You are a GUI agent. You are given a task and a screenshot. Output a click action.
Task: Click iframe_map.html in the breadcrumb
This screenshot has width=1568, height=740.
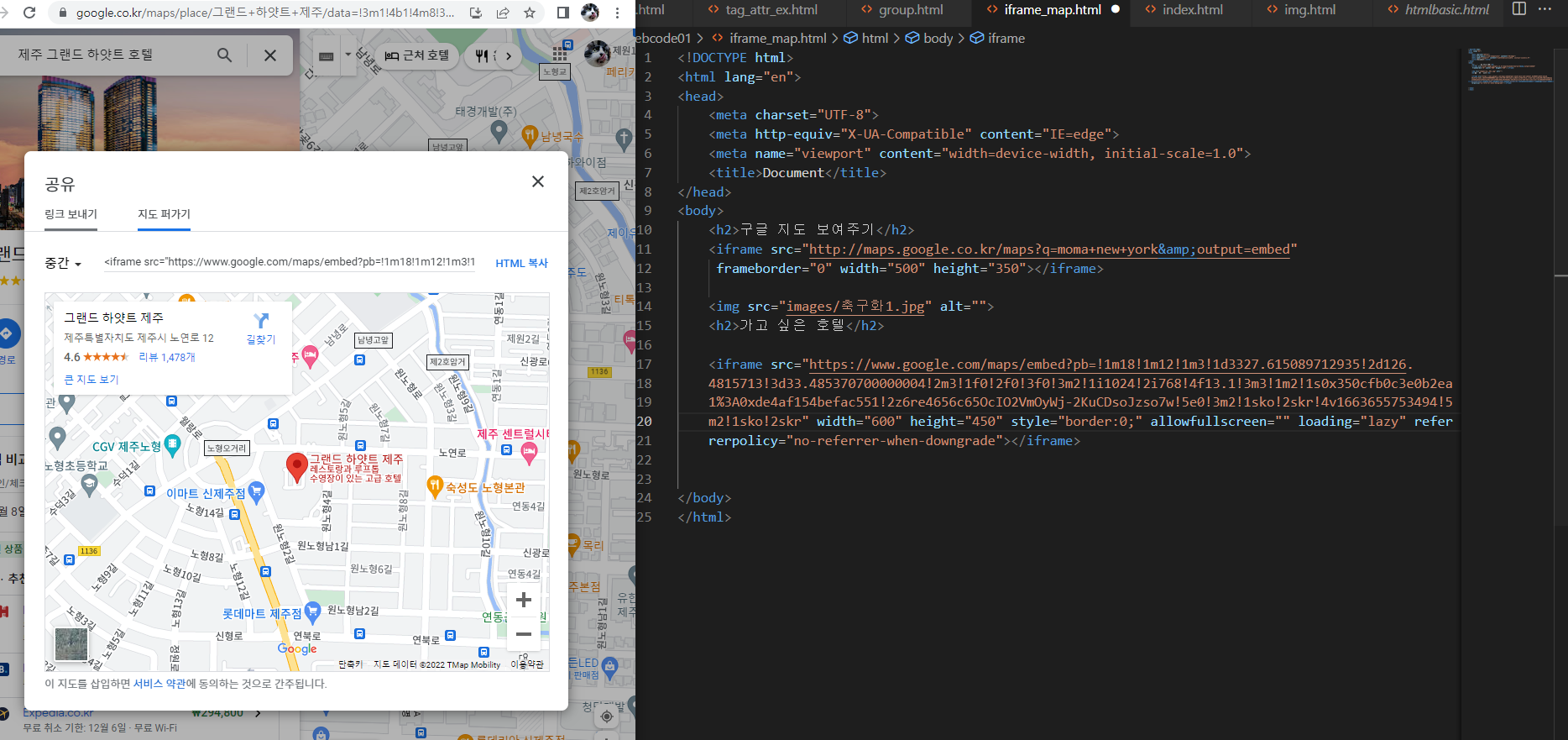point(769,39)
